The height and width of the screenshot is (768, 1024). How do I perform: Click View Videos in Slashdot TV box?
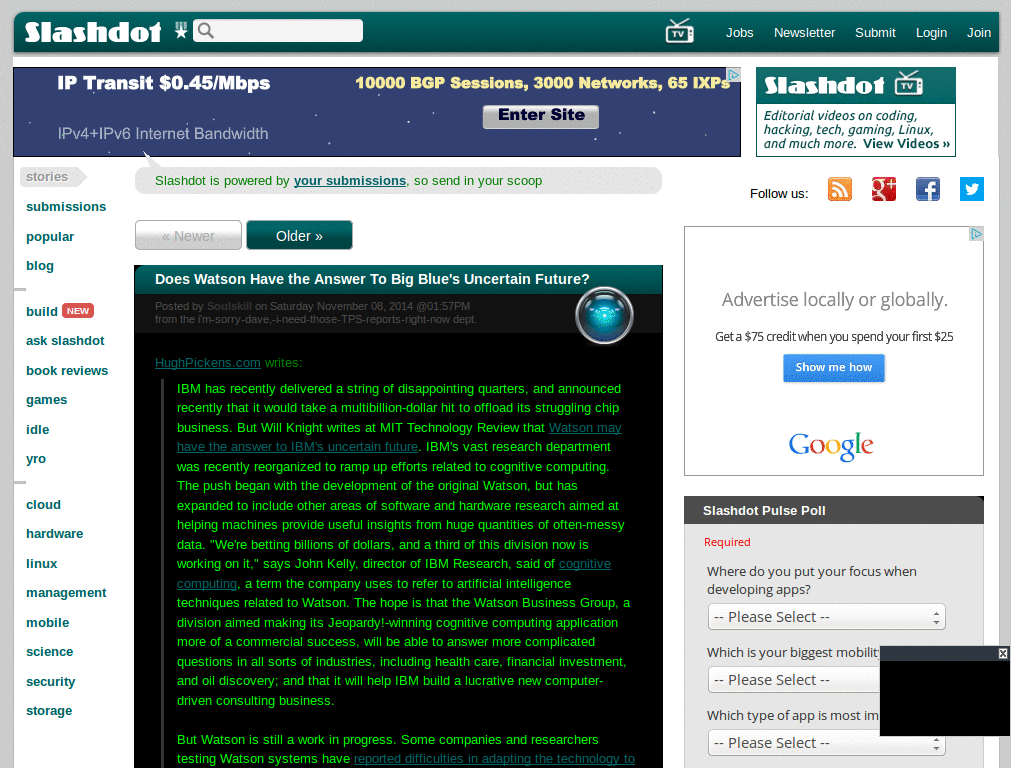(x=906, y=144)
